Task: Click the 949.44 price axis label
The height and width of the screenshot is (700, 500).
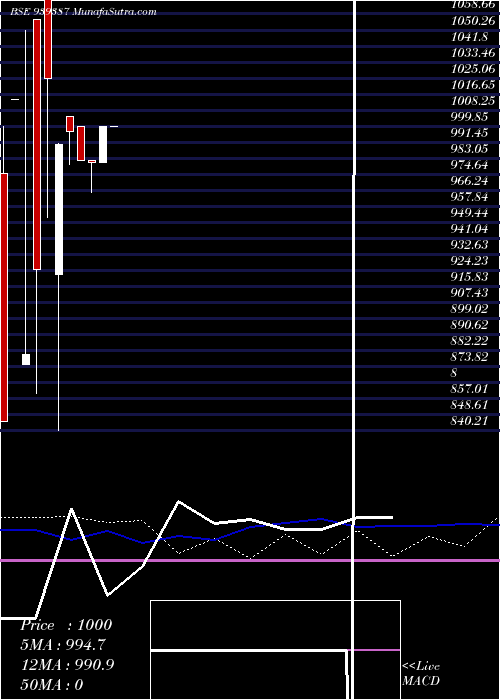Action: click(469, 213)
